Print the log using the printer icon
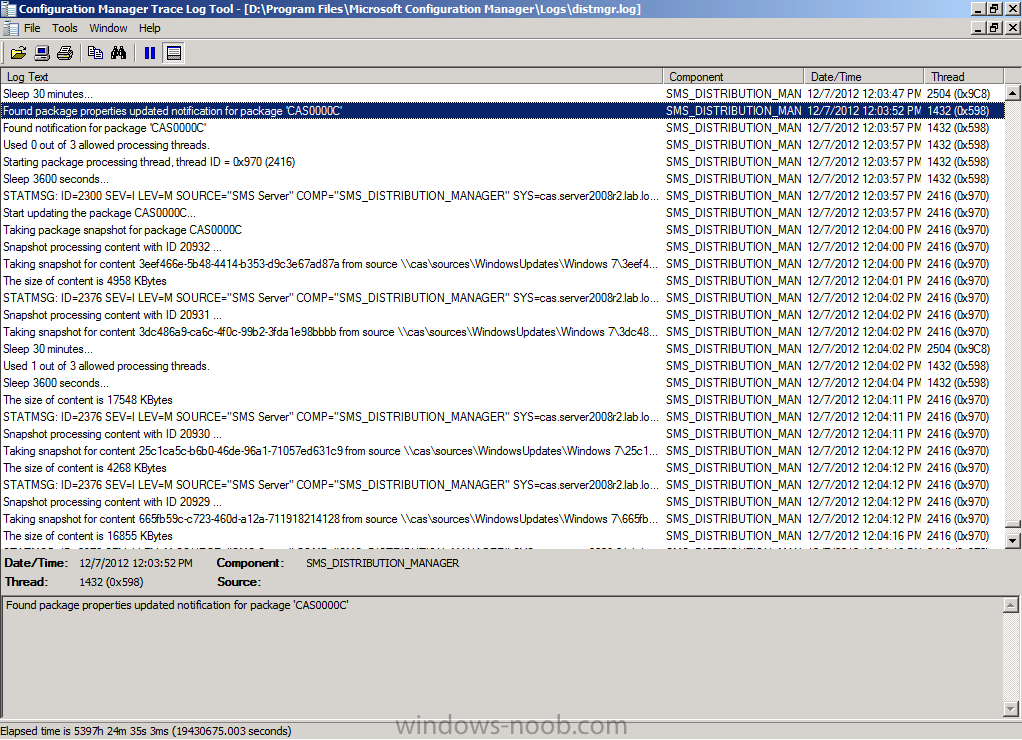 65,53
